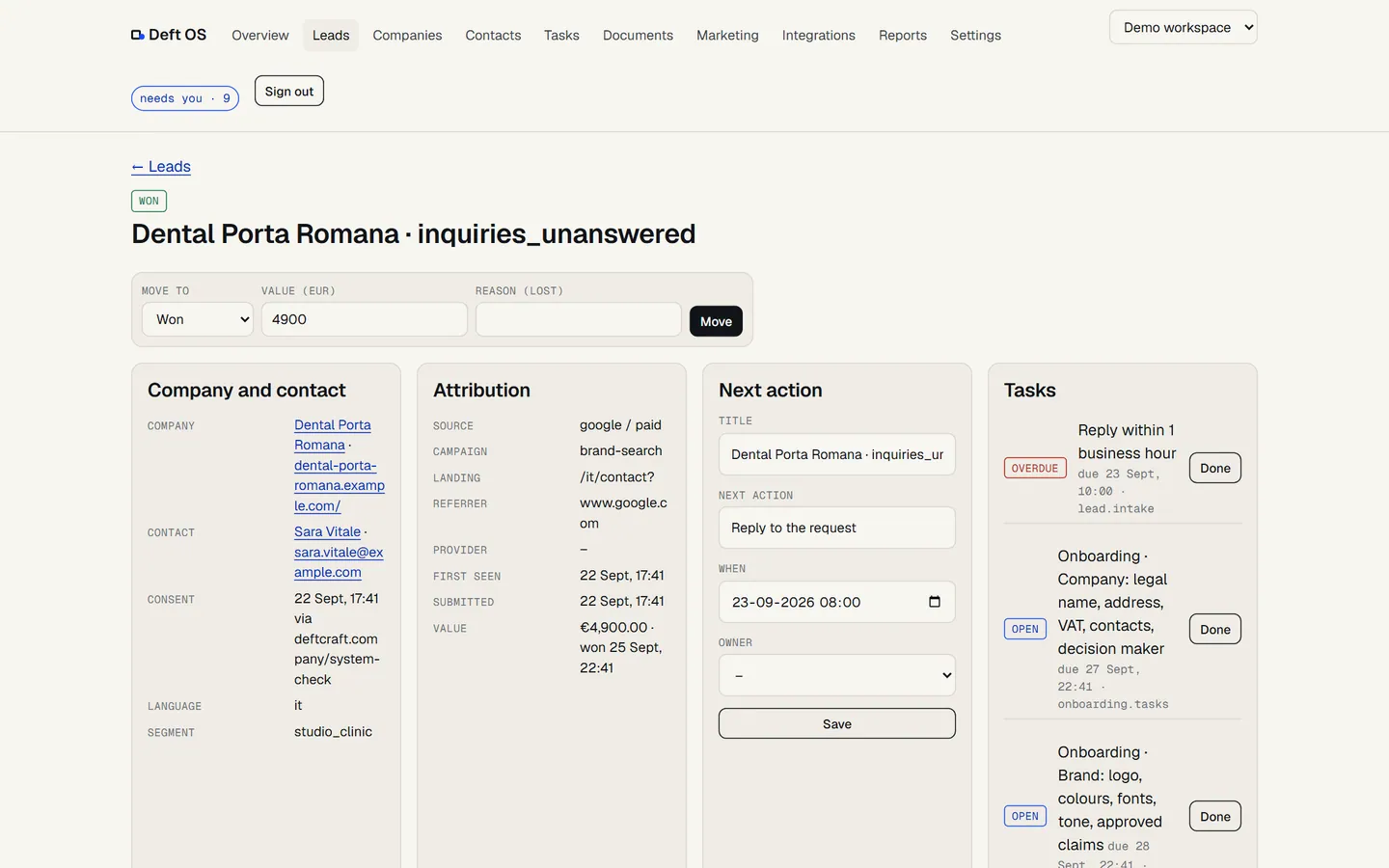Screen dimensions: 1389x868
Task: Open Settings from the navigation bar
Action: (x=975, y=35)
